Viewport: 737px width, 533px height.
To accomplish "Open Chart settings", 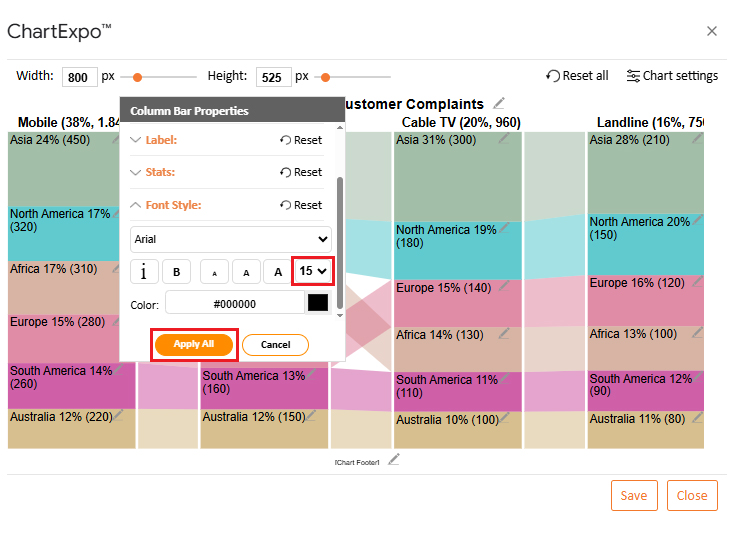I will tap(672, 76).
